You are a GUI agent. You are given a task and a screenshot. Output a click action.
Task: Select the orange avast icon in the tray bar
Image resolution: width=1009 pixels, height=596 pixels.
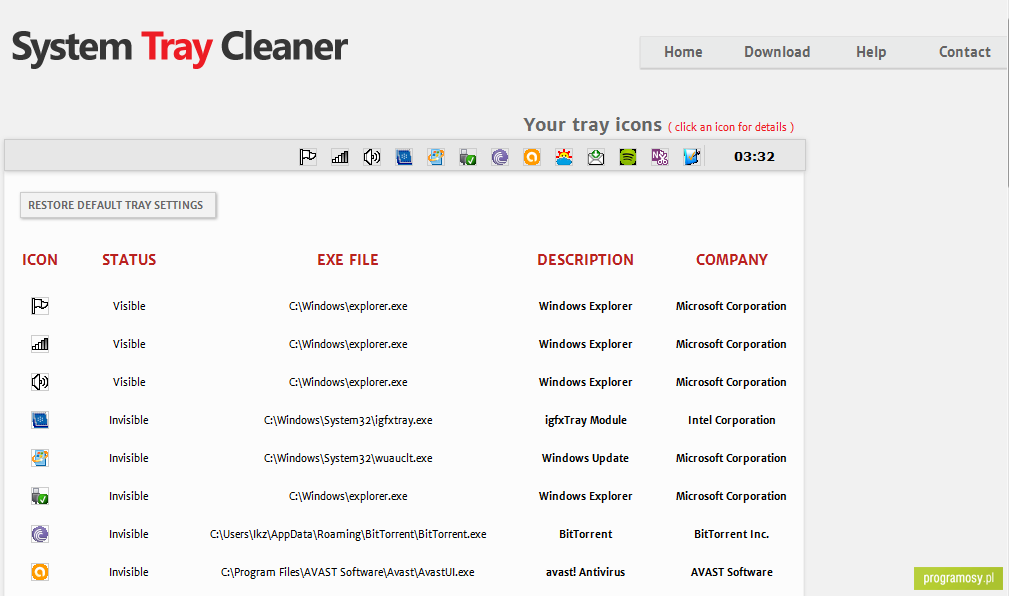532,156
